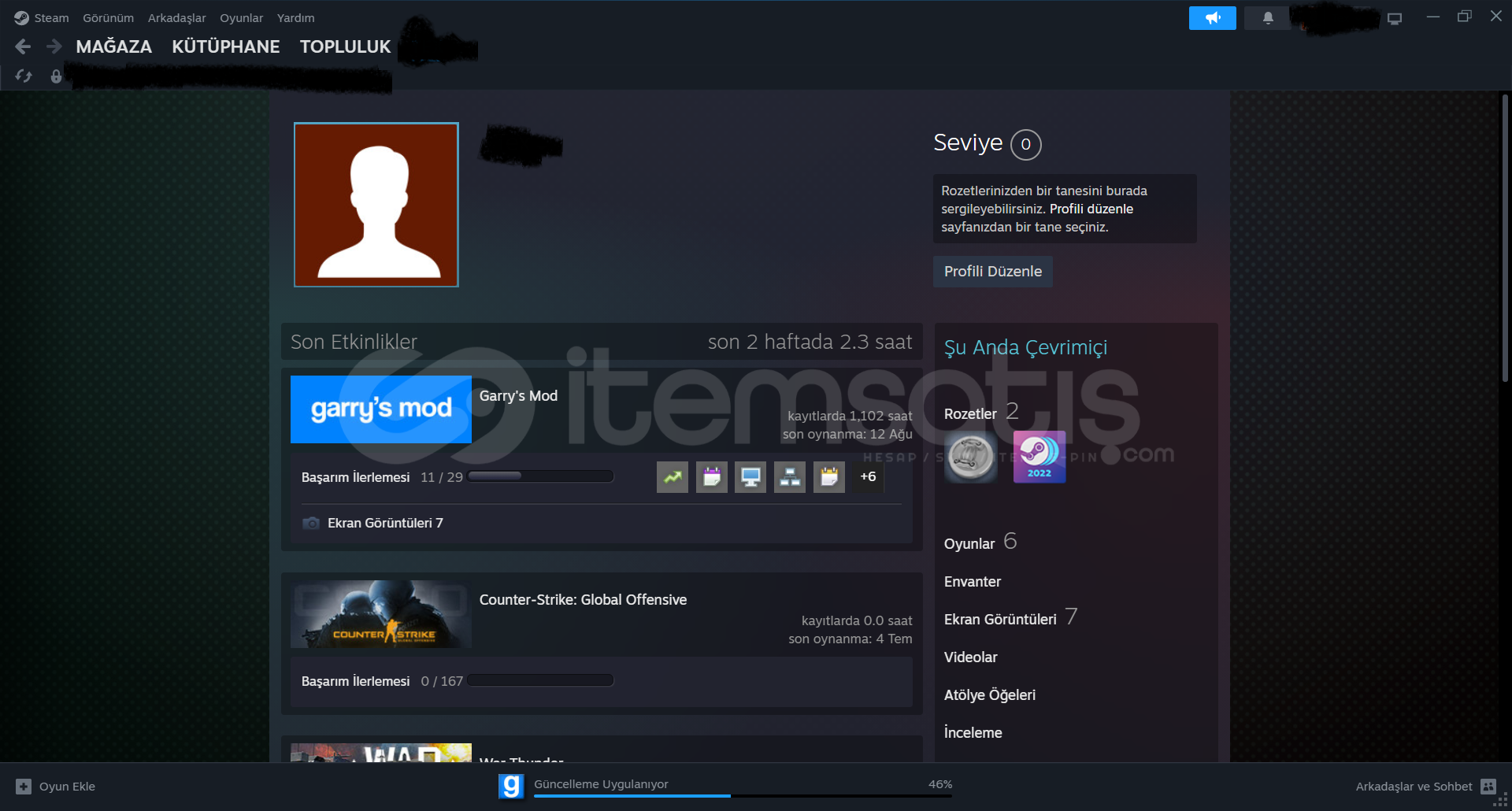Open the Videolar link
The width and height of the screenshot is (1512, 811).
click(970, 657)
